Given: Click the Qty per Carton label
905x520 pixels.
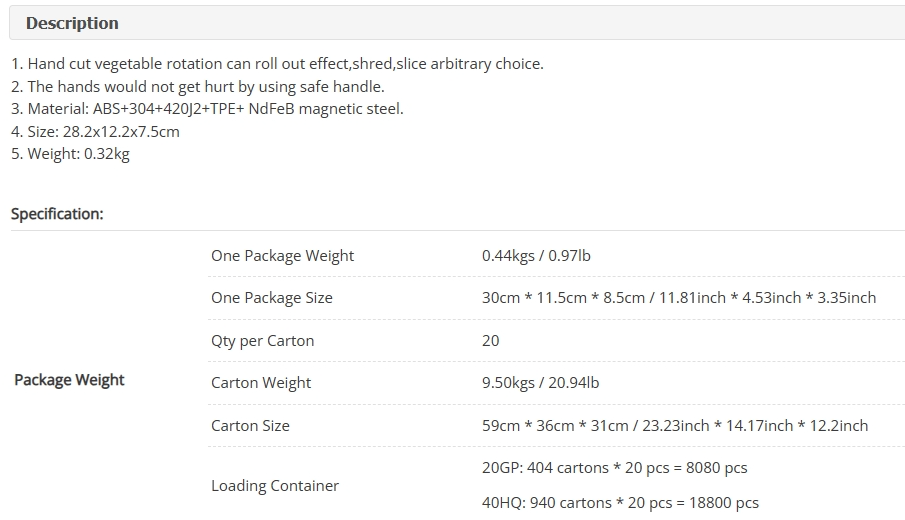Looking at the screenshot, I should (263, 341).
